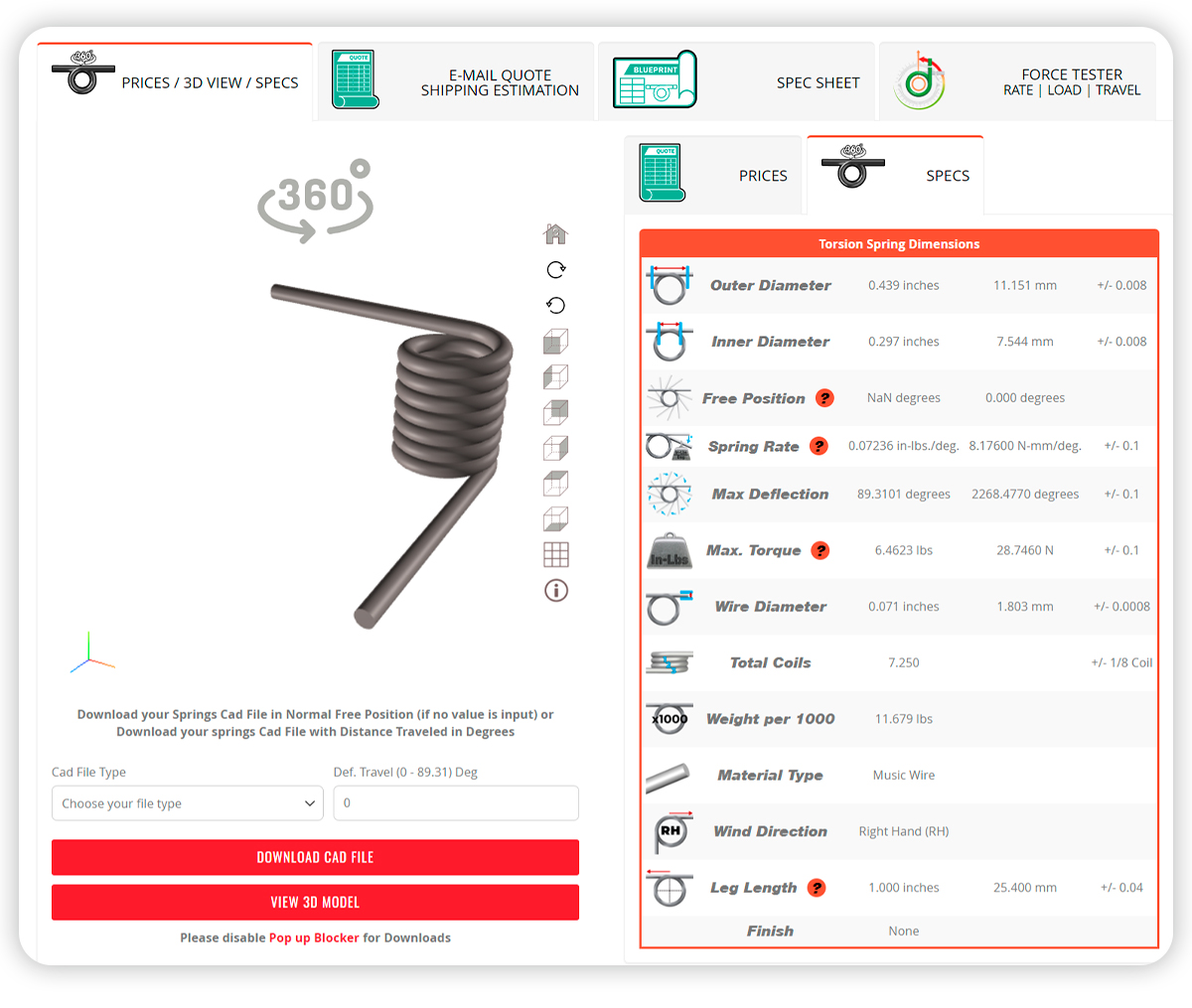
Task: Rotate the spring model clockwise
Action: click(555, 269)
